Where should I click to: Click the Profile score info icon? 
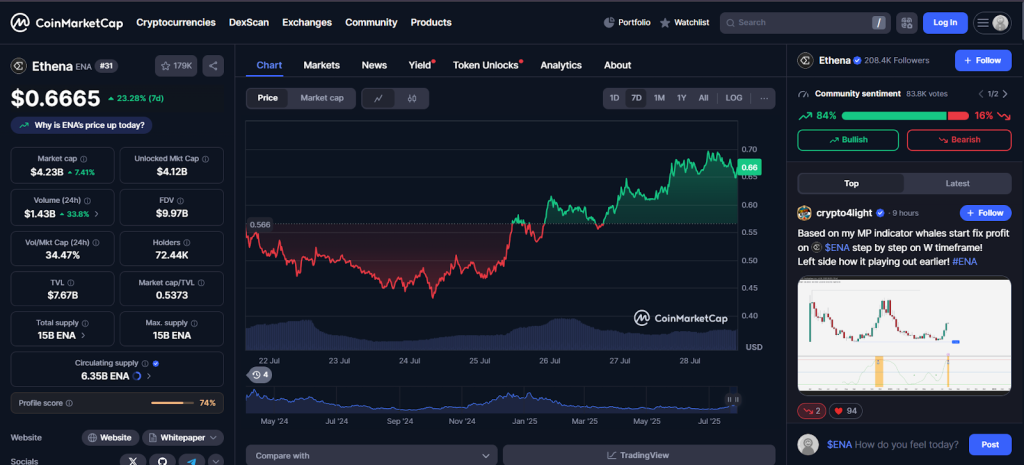click(69, 404)
